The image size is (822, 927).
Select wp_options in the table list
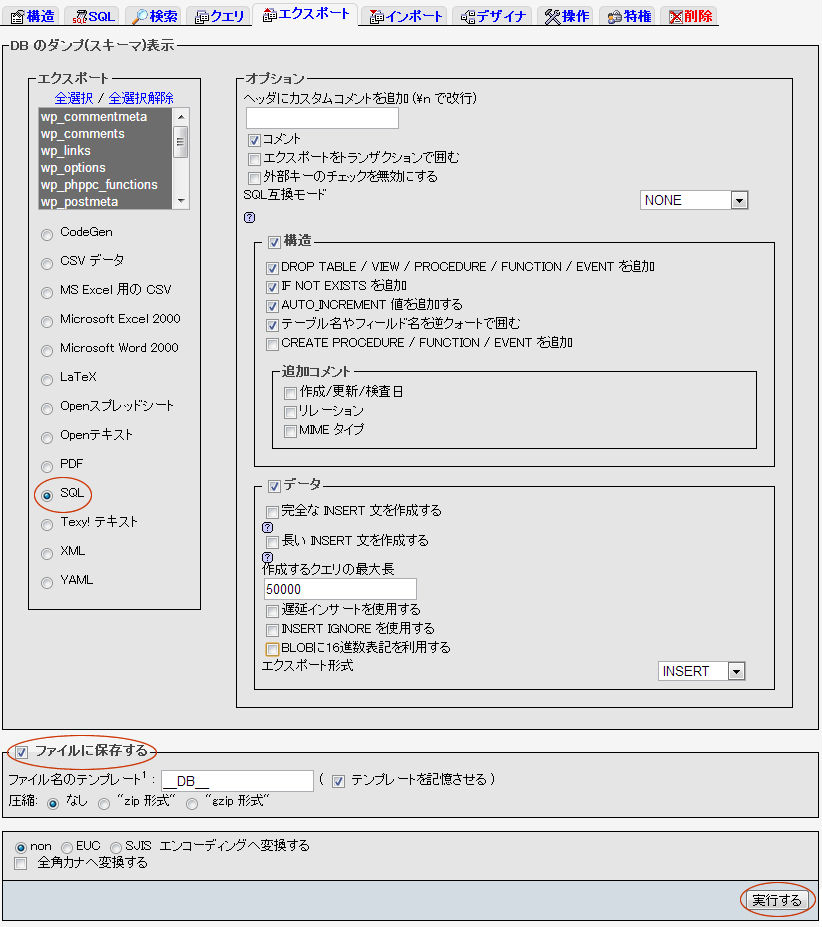(x=105, y=168)
